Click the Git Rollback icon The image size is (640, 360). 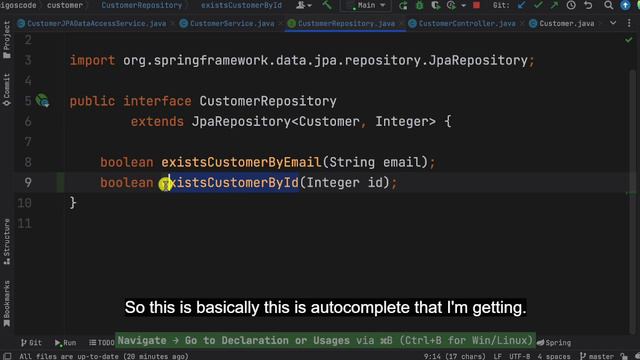pos(588,5)
